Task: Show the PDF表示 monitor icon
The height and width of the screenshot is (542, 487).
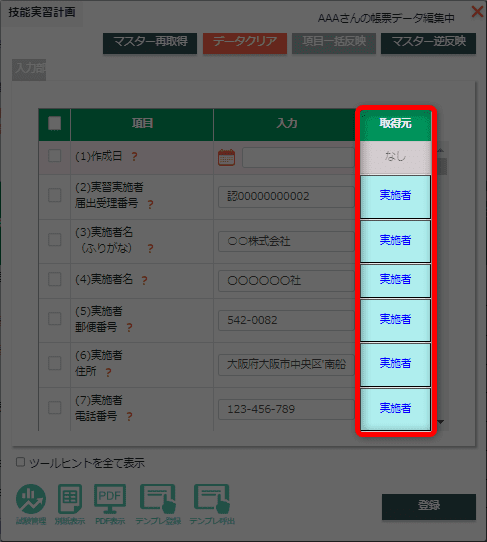Action: pyautogui.click(x=110, y=499)
